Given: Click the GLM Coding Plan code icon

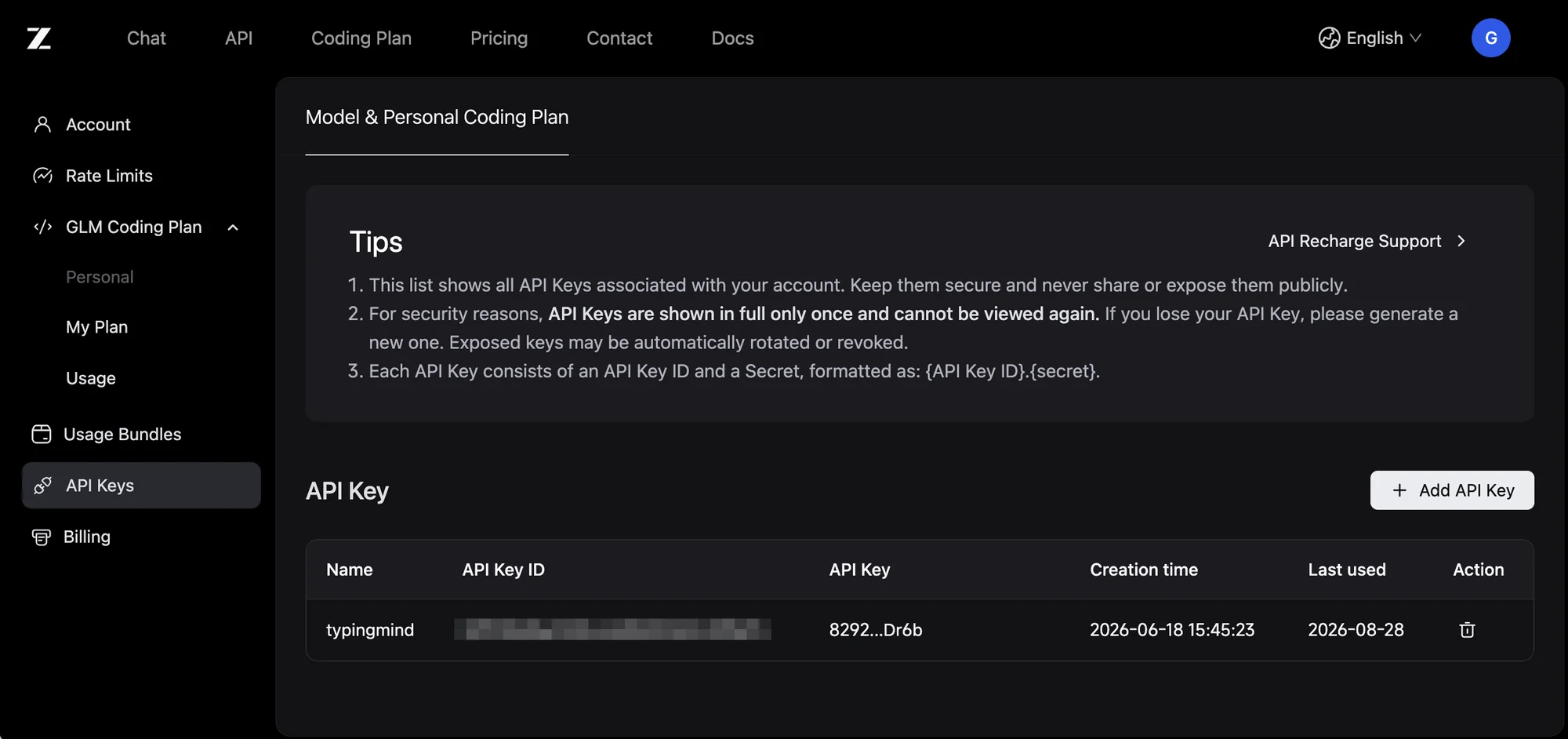Looking at the screenshot, I should click(x=43, y=227).
